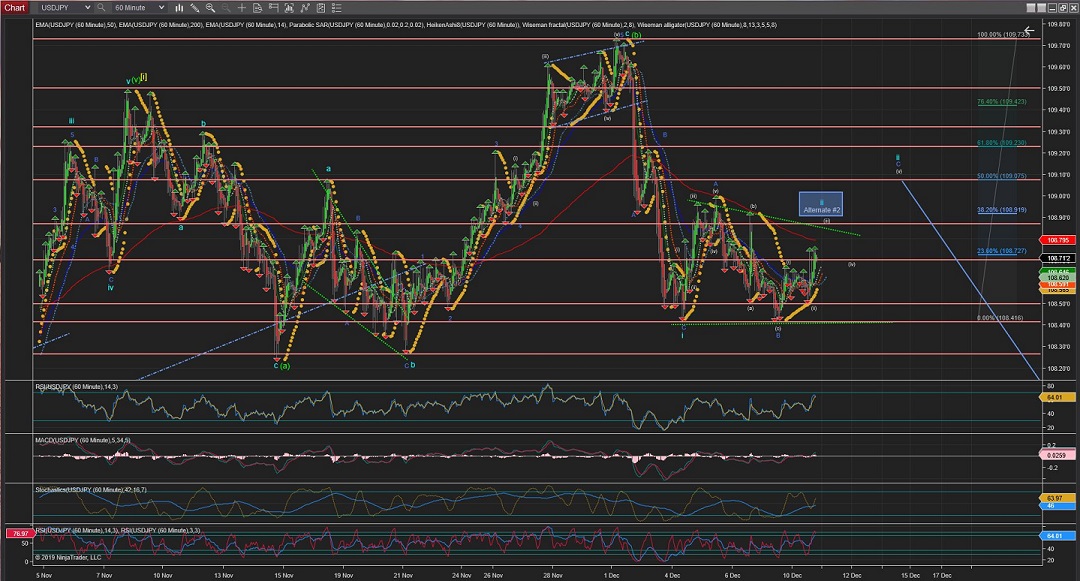This screenshot has width=1080, height=581.
Task: Select the crosshair cursor icon
Action: point(242,8)
